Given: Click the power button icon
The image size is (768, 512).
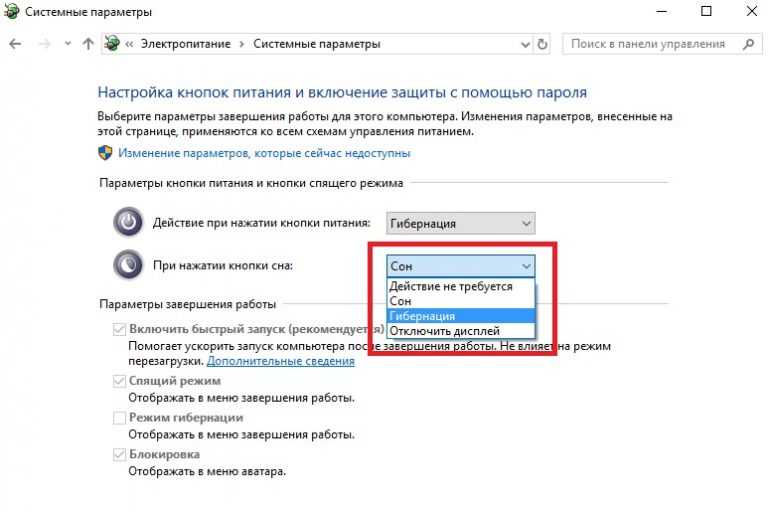Looking at the screenshot, I should [x=128, y=222].
